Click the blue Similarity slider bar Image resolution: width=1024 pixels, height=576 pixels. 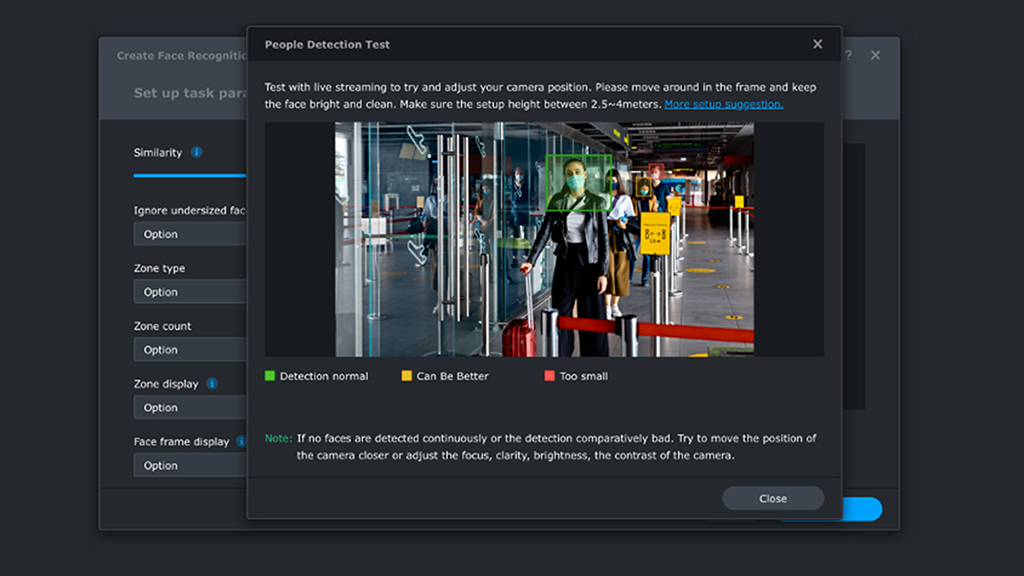pyautogui.click(x=190, y=175)
